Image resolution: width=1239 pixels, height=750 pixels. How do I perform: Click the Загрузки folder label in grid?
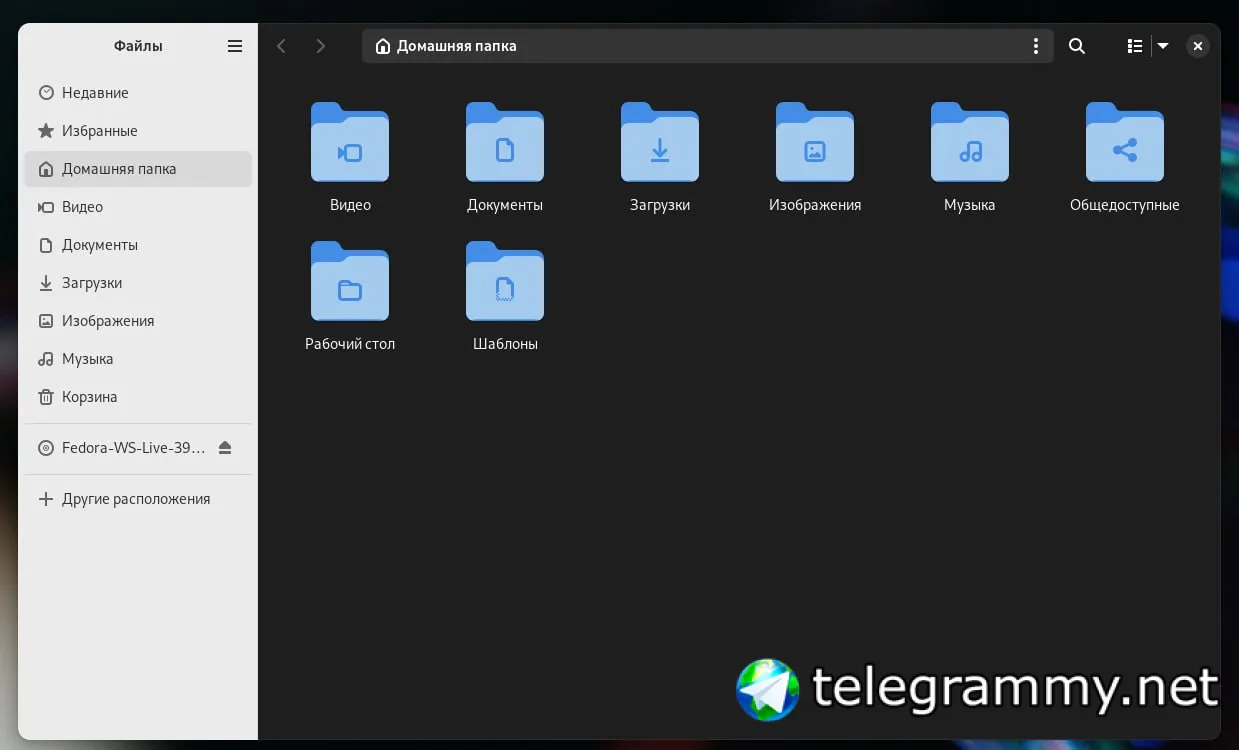click(x=660, y=205)
